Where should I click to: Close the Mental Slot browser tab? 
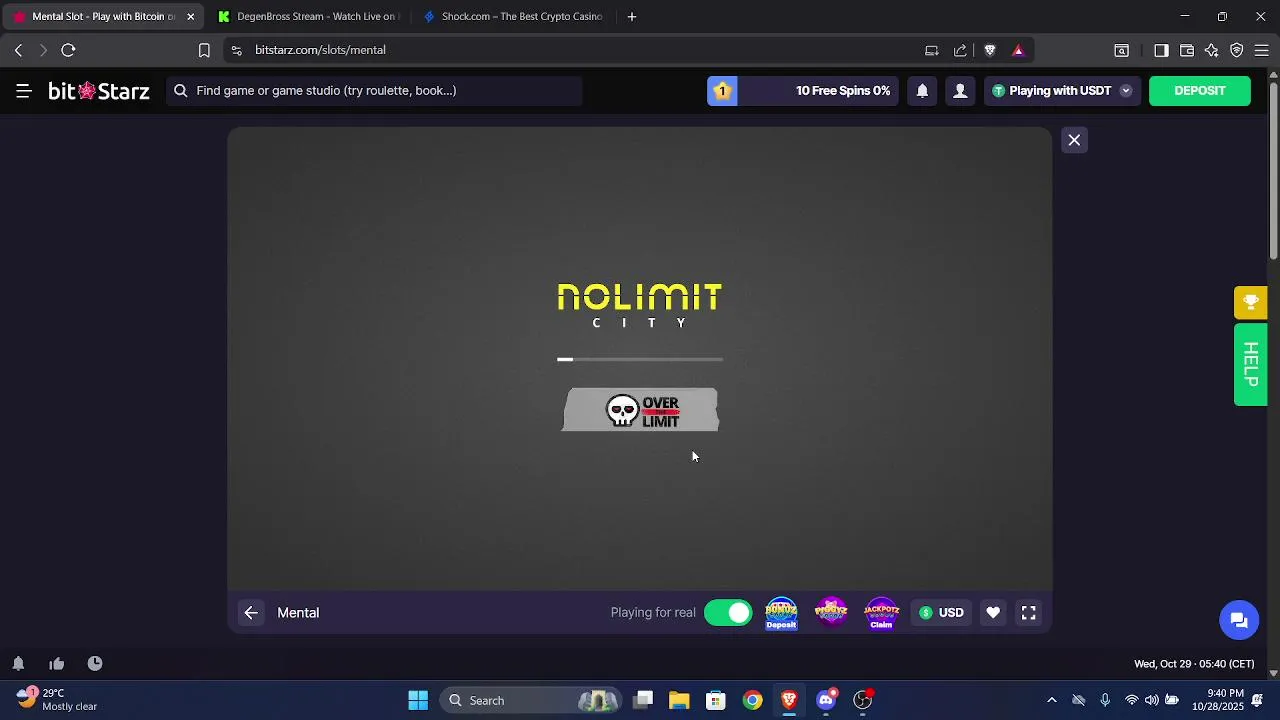coord(190,17)
